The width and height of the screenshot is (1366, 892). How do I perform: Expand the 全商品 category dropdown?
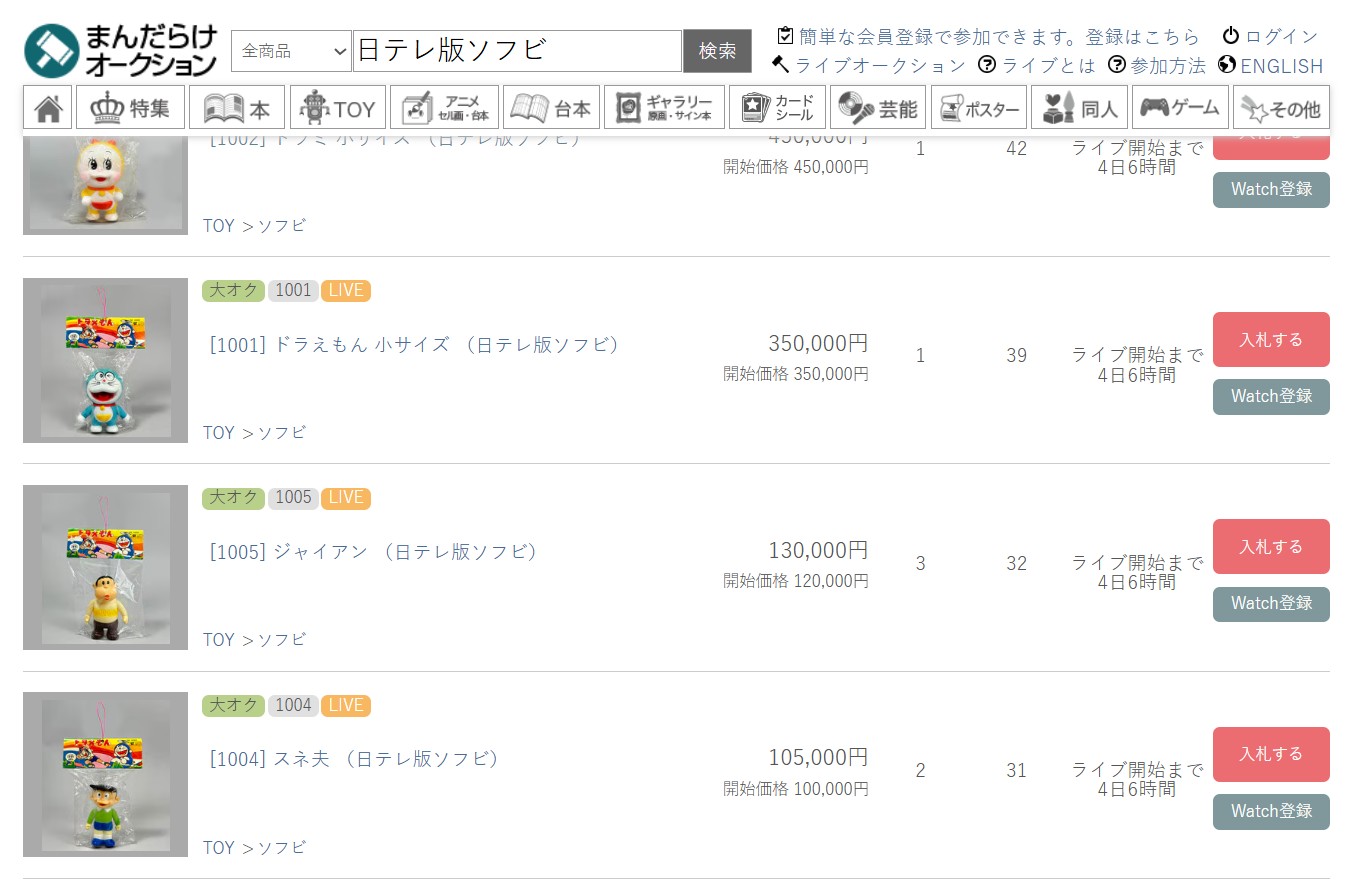click(x=291, y=51)
